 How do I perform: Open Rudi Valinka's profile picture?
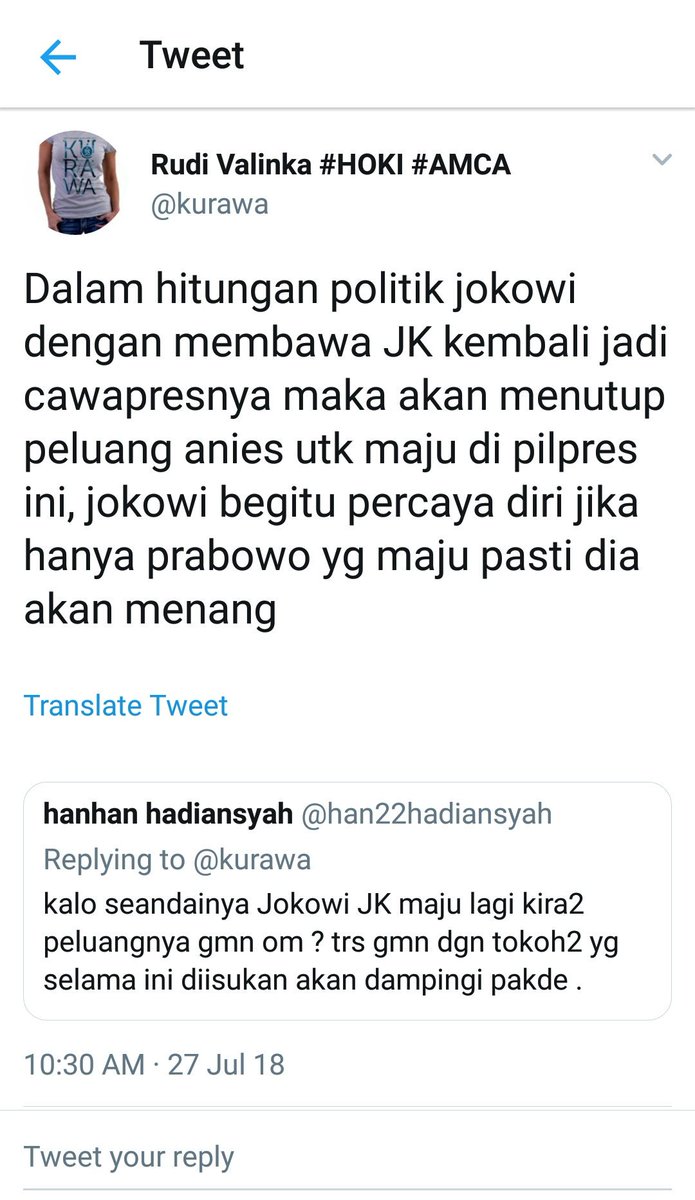77,184
